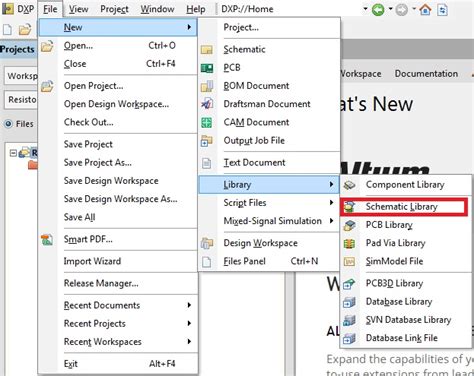Open Release Manager...
This screenshot has width=474, height=376.
118,283
